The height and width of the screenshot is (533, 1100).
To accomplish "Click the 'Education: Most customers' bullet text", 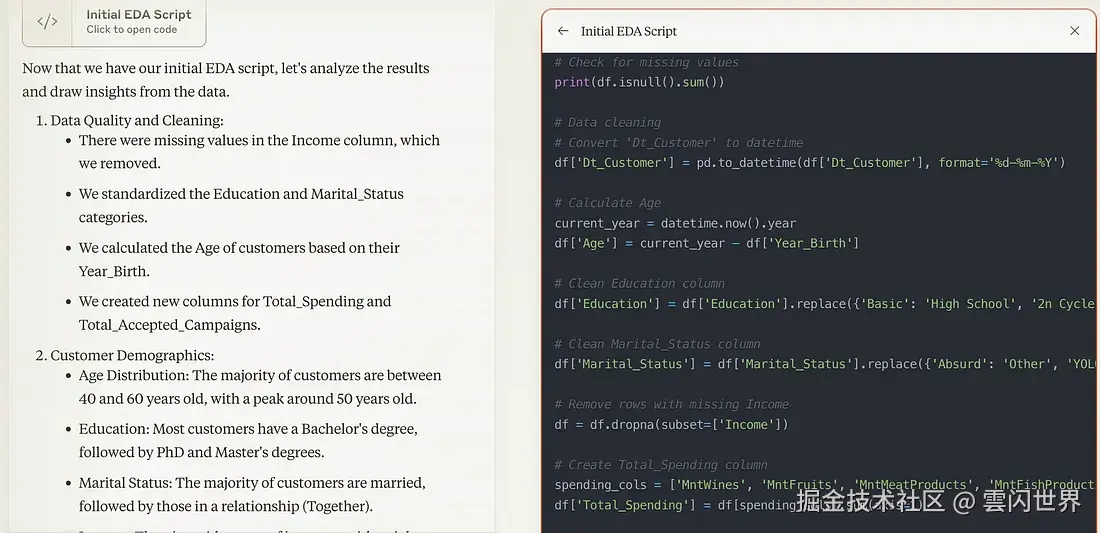I will click(248, 440).
